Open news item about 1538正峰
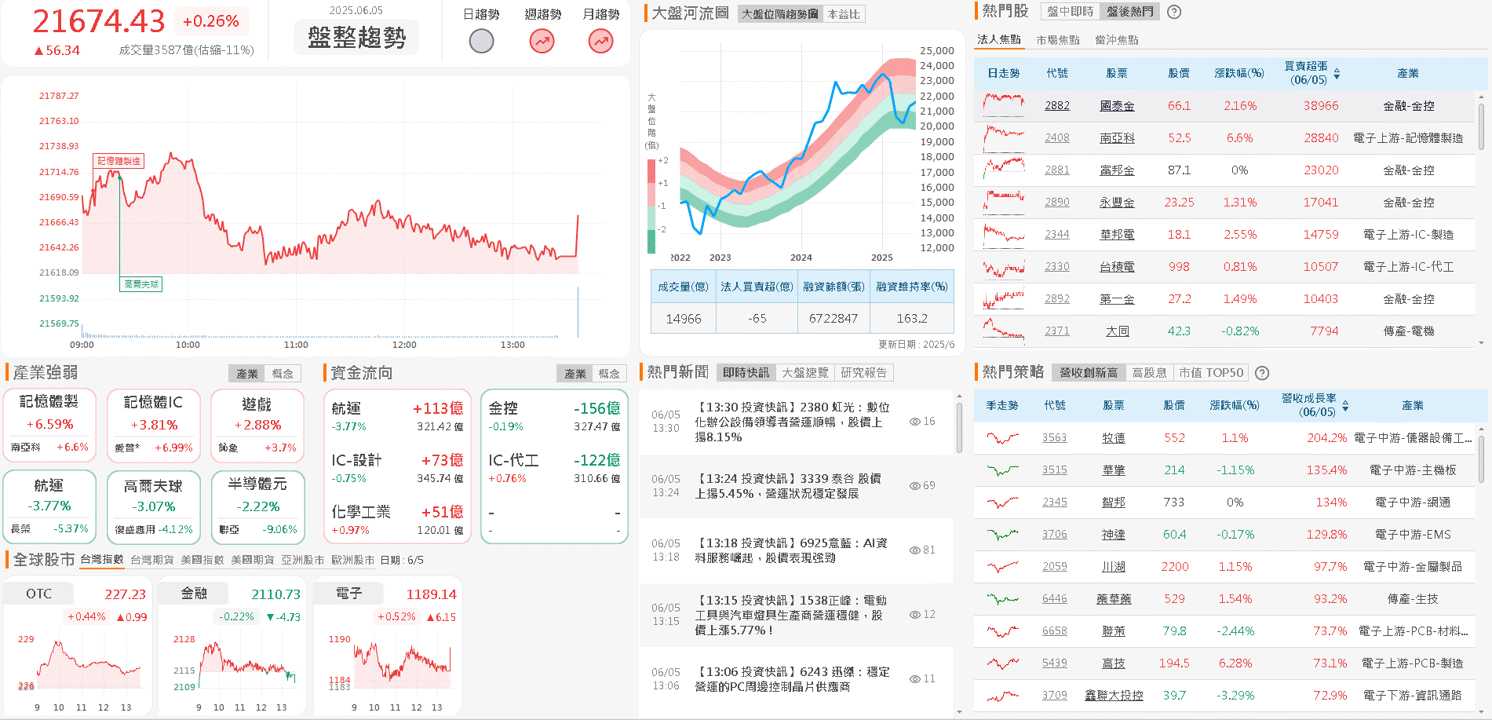Viewport: 1492px width, 720px height. coord(797,614)
